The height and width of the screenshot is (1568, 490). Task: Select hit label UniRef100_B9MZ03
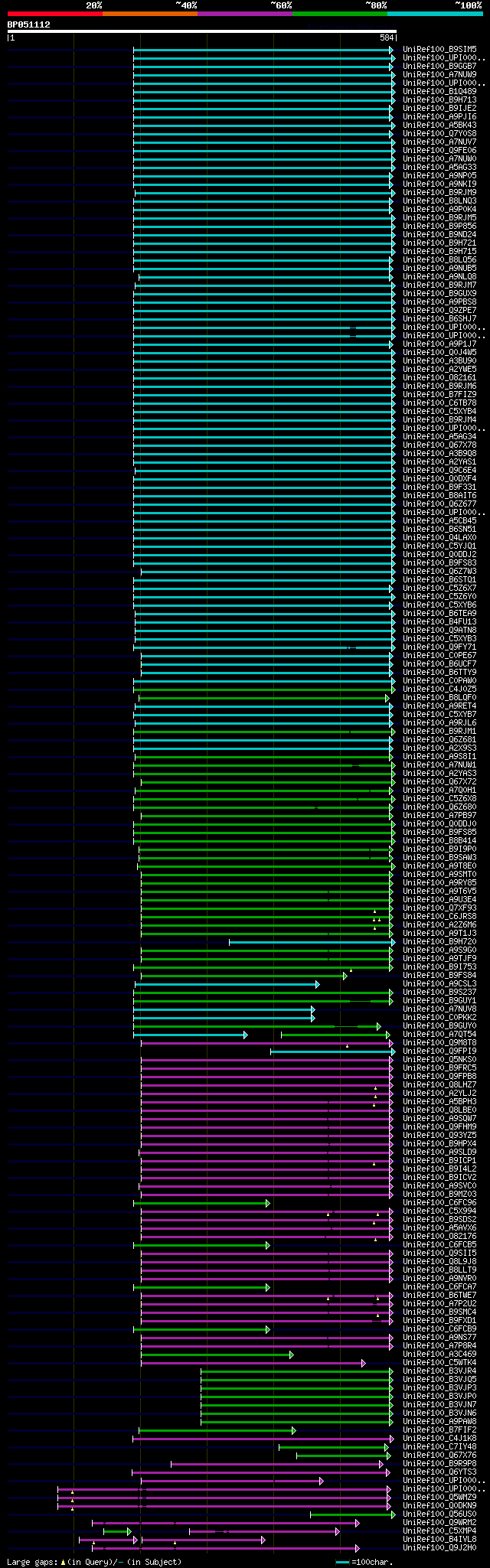coord(439,1195)
